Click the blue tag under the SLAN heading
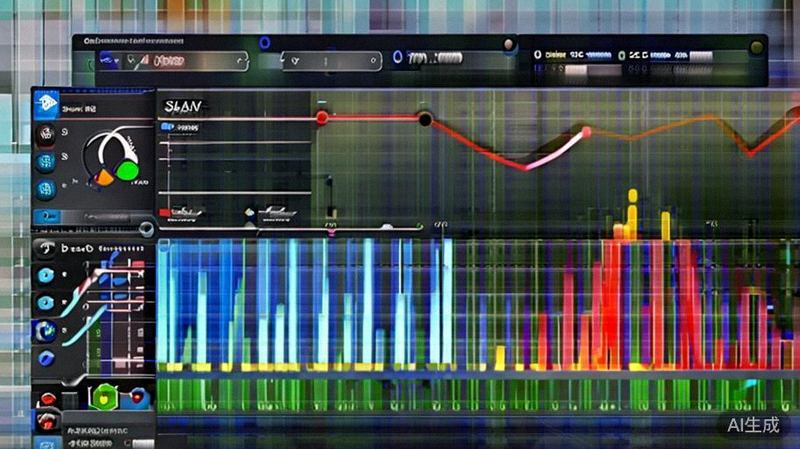The height and width of the screenshot is (449, 800). 180,127
